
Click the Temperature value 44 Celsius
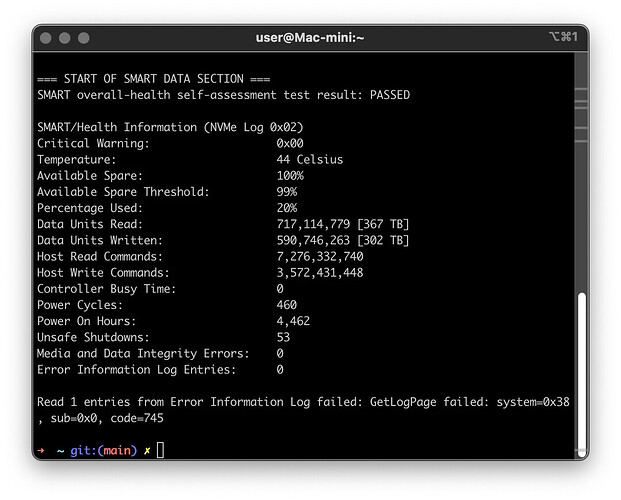tap(310, 160)
